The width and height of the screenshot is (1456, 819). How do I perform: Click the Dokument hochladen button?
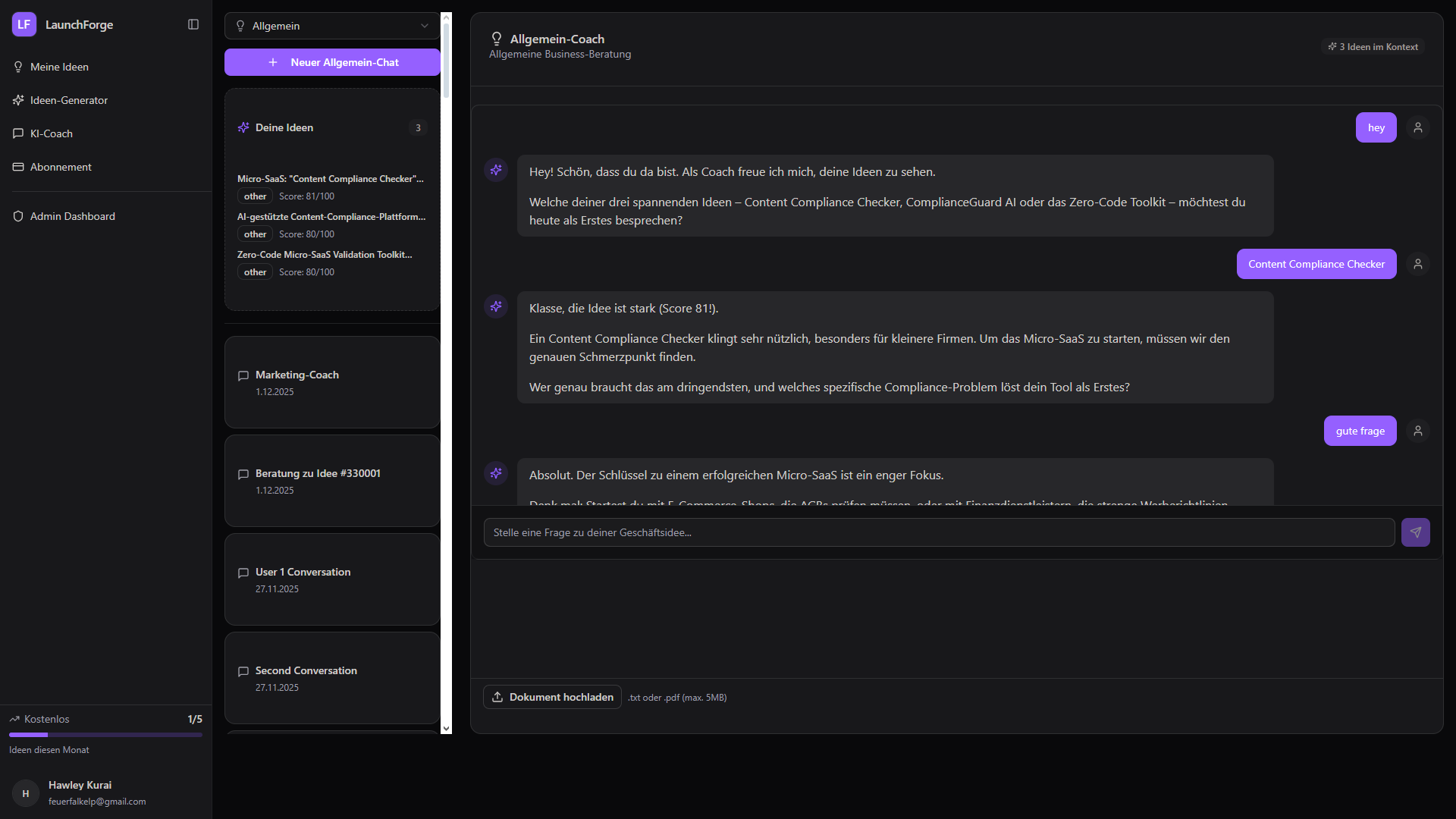point(552,697)
